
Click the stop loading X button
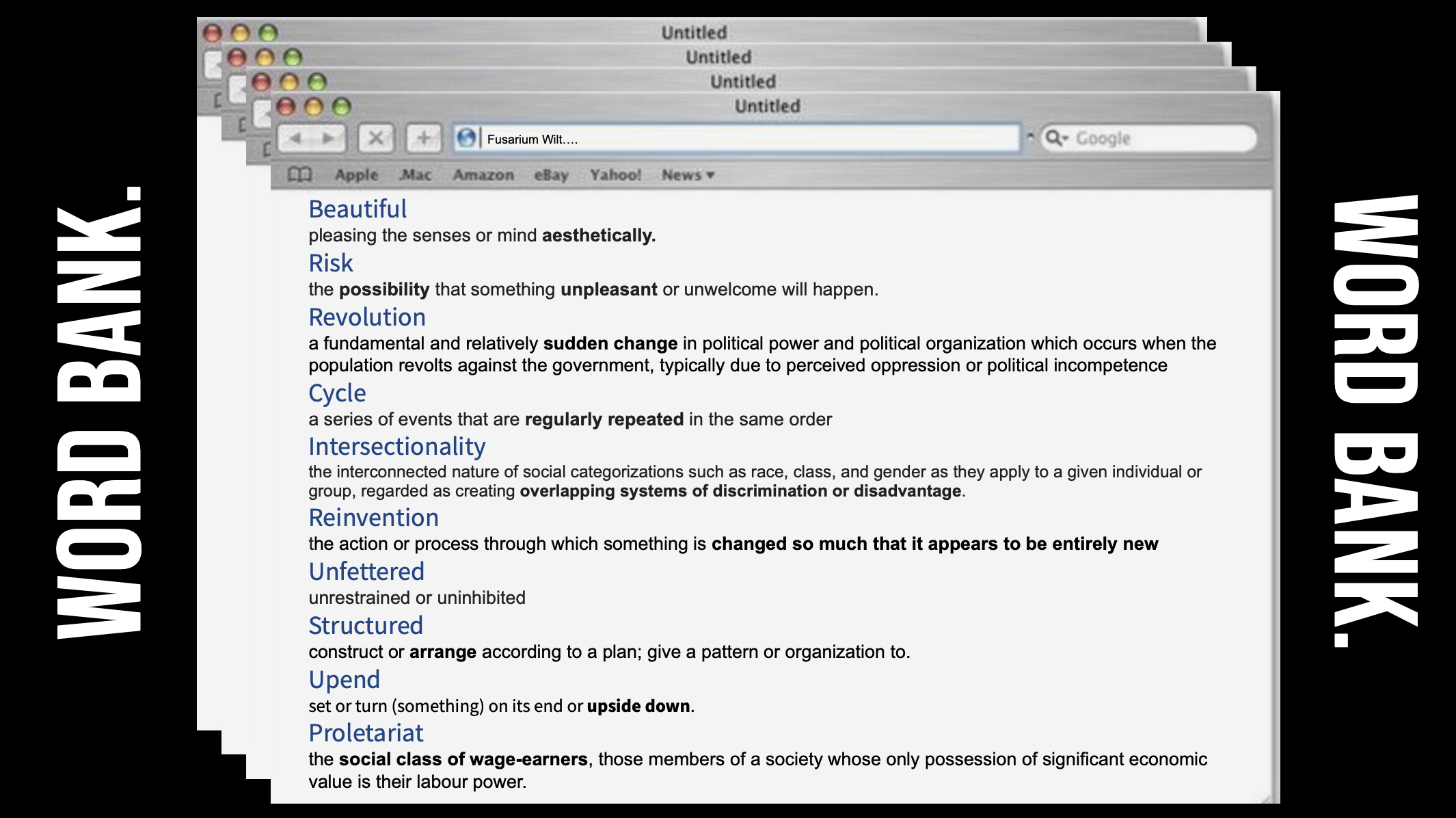point(376,138)
